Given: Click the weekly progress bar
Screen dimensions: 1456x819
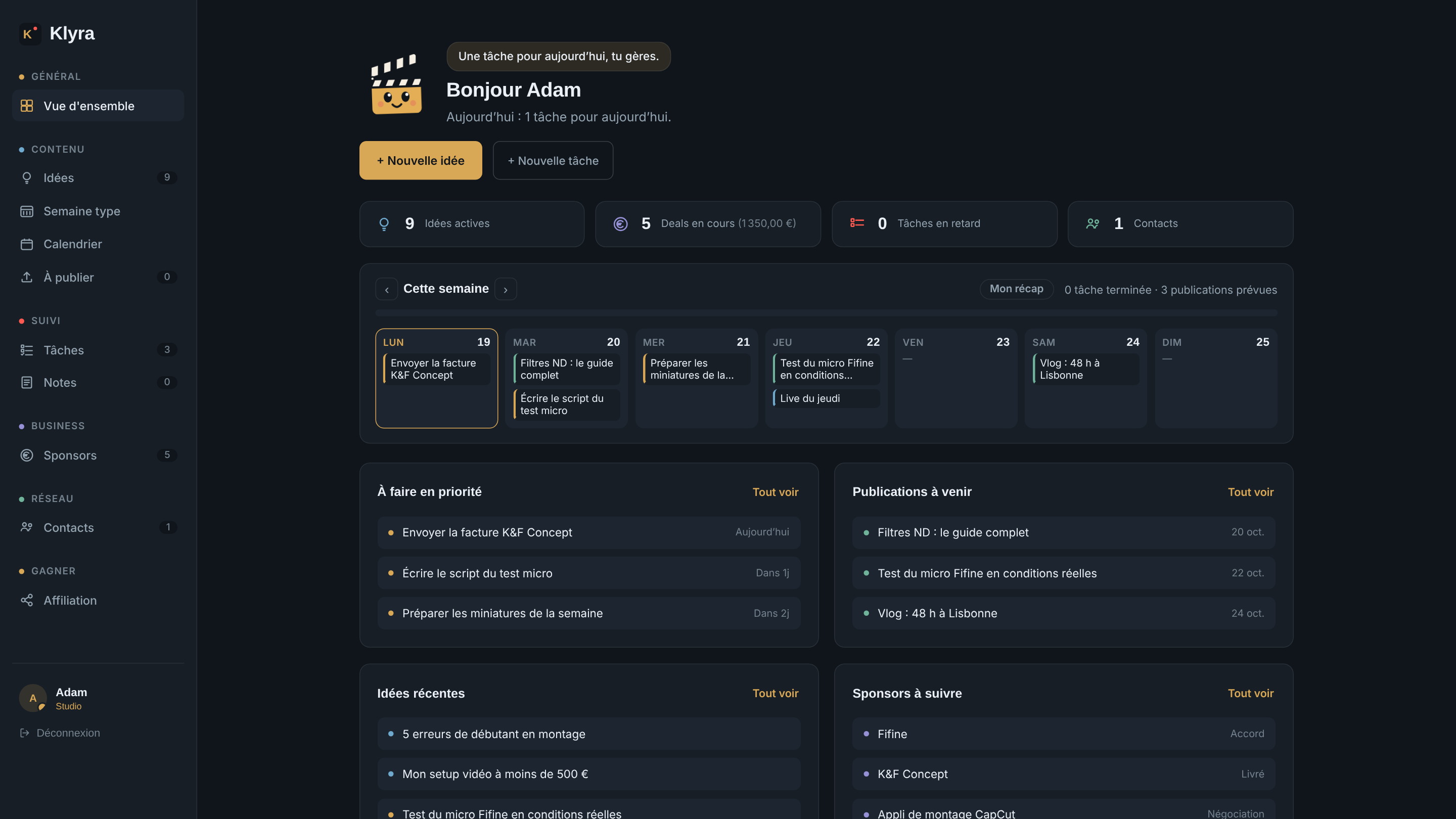Looking at the screenshot, I should [x=826, y=312].
